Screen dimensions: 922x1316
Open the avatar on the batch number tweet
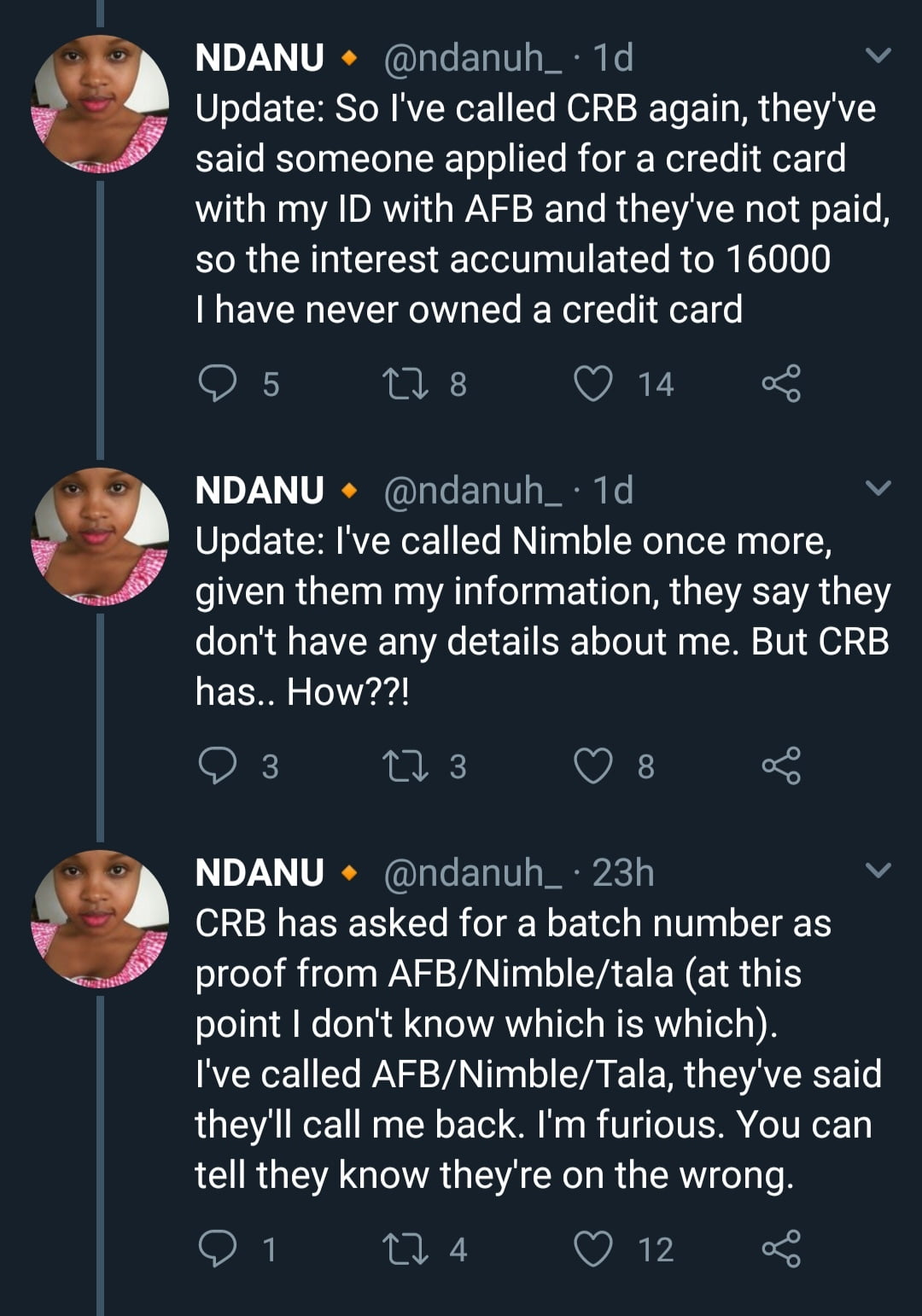click(x=100, y=919)
